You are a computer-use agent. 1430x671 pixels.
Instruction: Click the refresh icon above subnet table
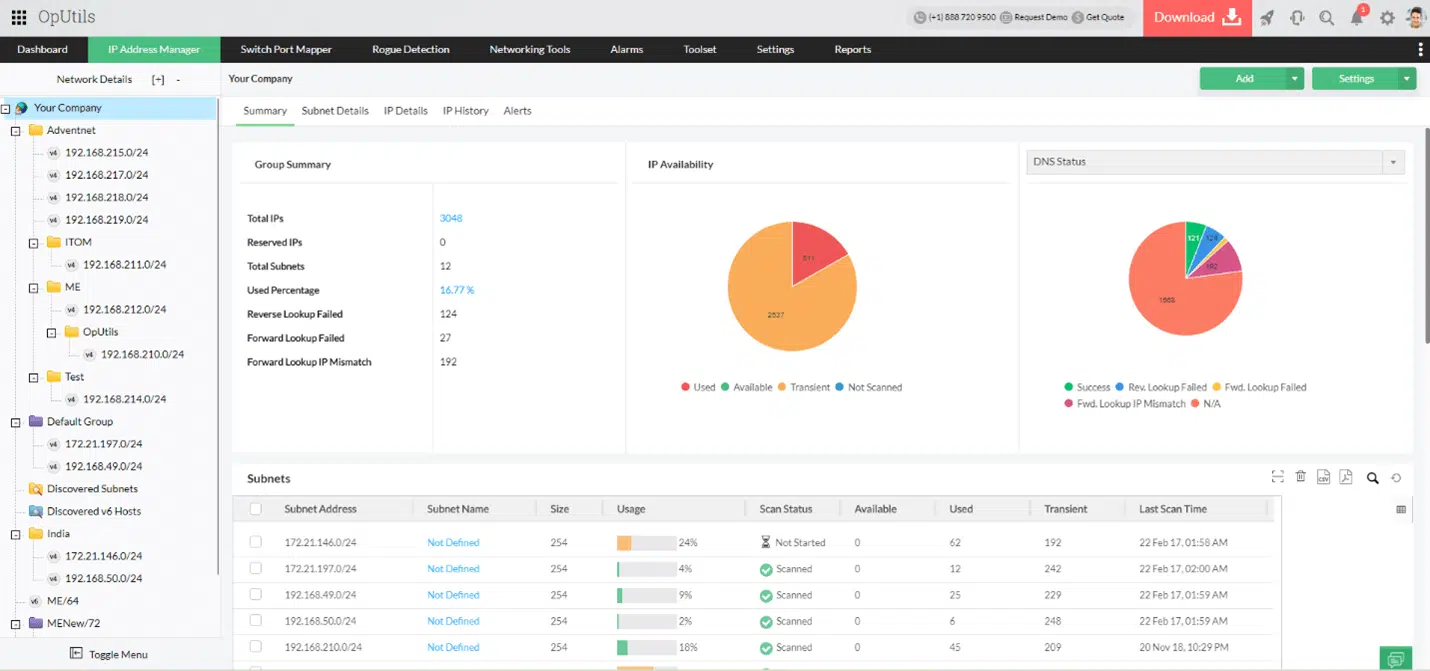pos(1396,478)
